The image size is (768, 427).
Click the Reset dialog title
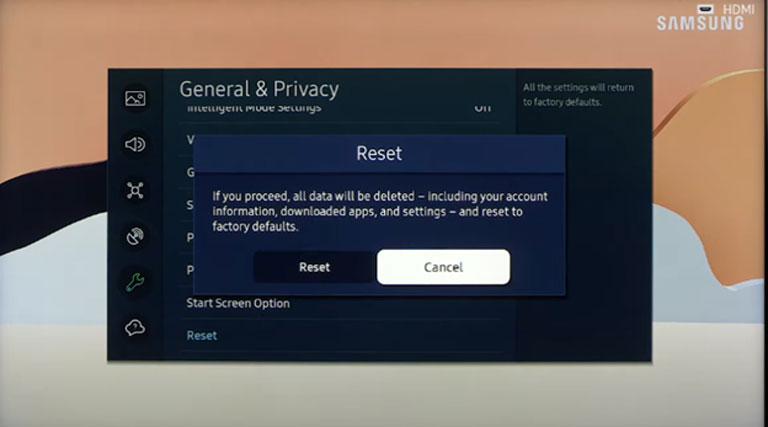379,153
